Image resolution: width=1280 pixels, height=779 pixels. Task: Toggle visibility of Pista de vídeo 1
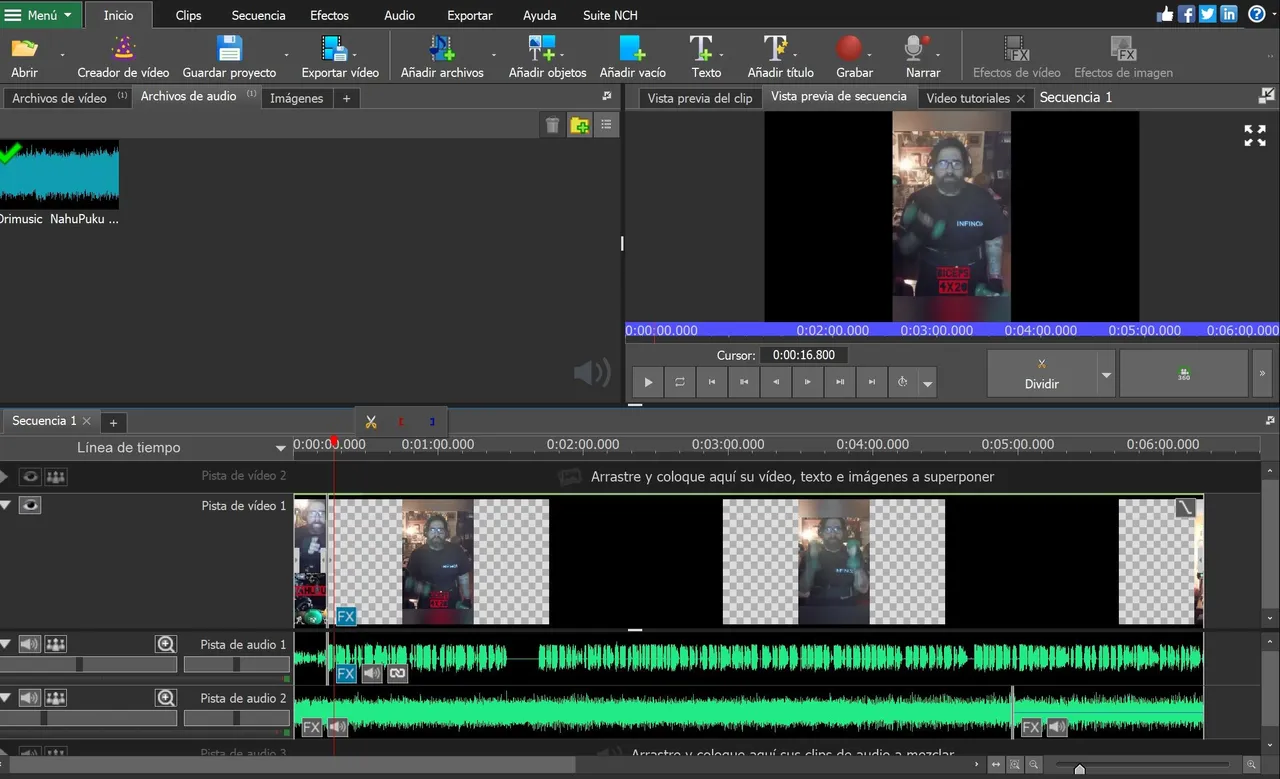31,506
